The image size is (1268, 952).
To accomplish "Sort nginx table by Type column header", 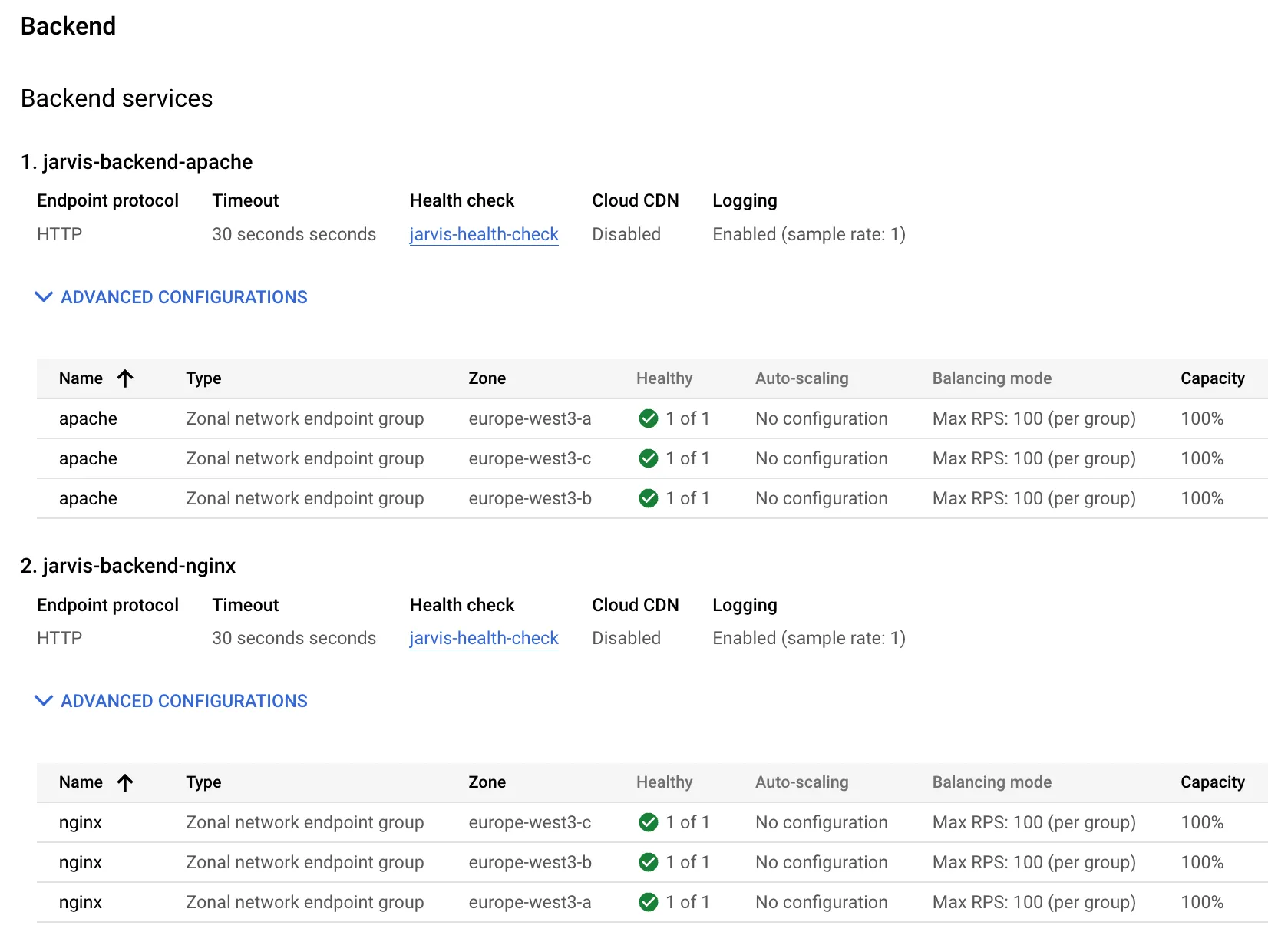I will click(203, 782).
